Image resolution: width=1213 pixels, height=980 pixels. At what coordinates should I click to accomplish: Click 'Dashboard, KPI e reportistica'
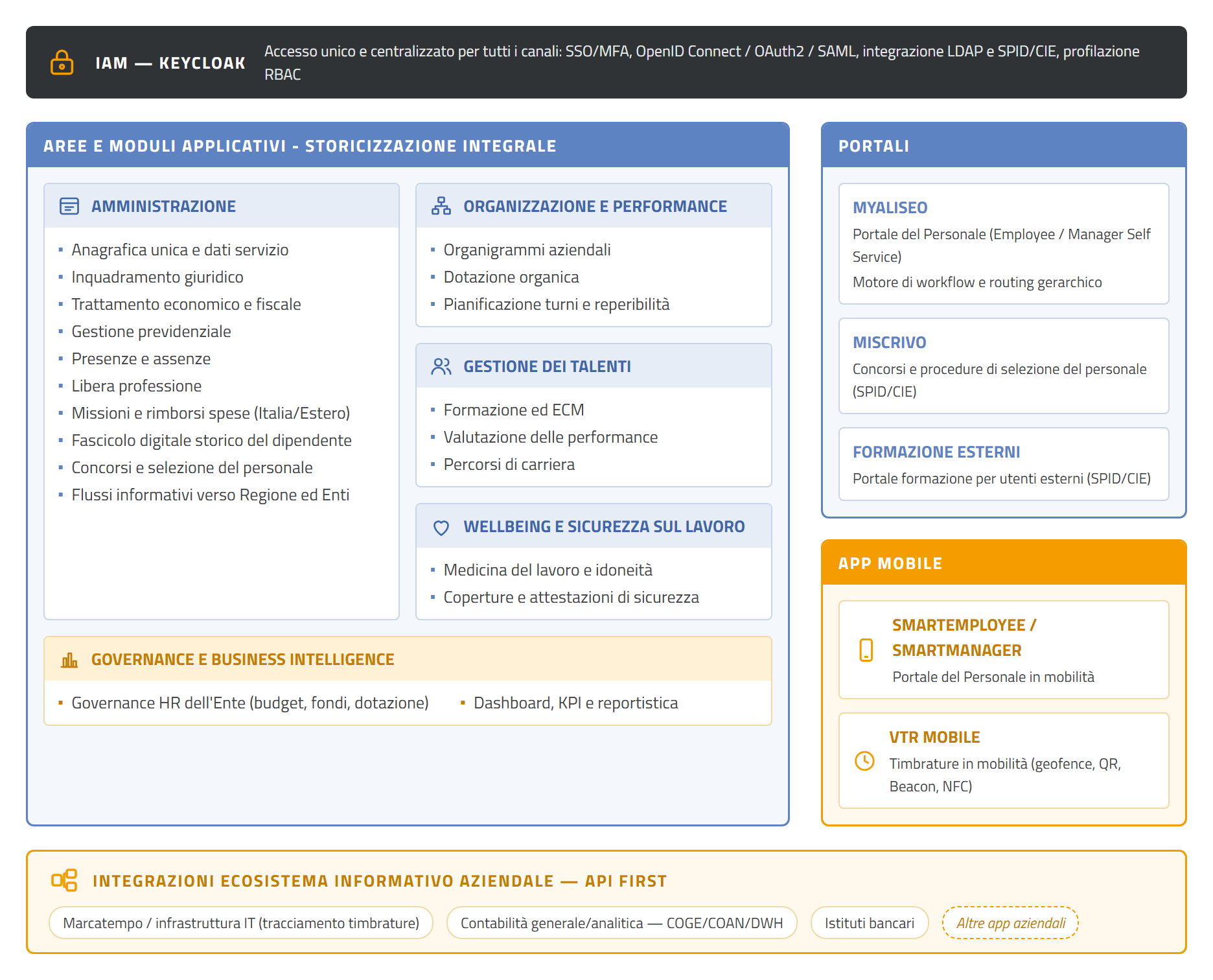pos(576,703)
